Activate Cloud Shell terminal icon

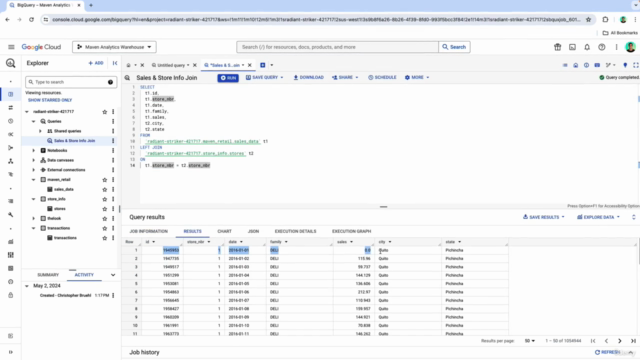coord(572,47)
